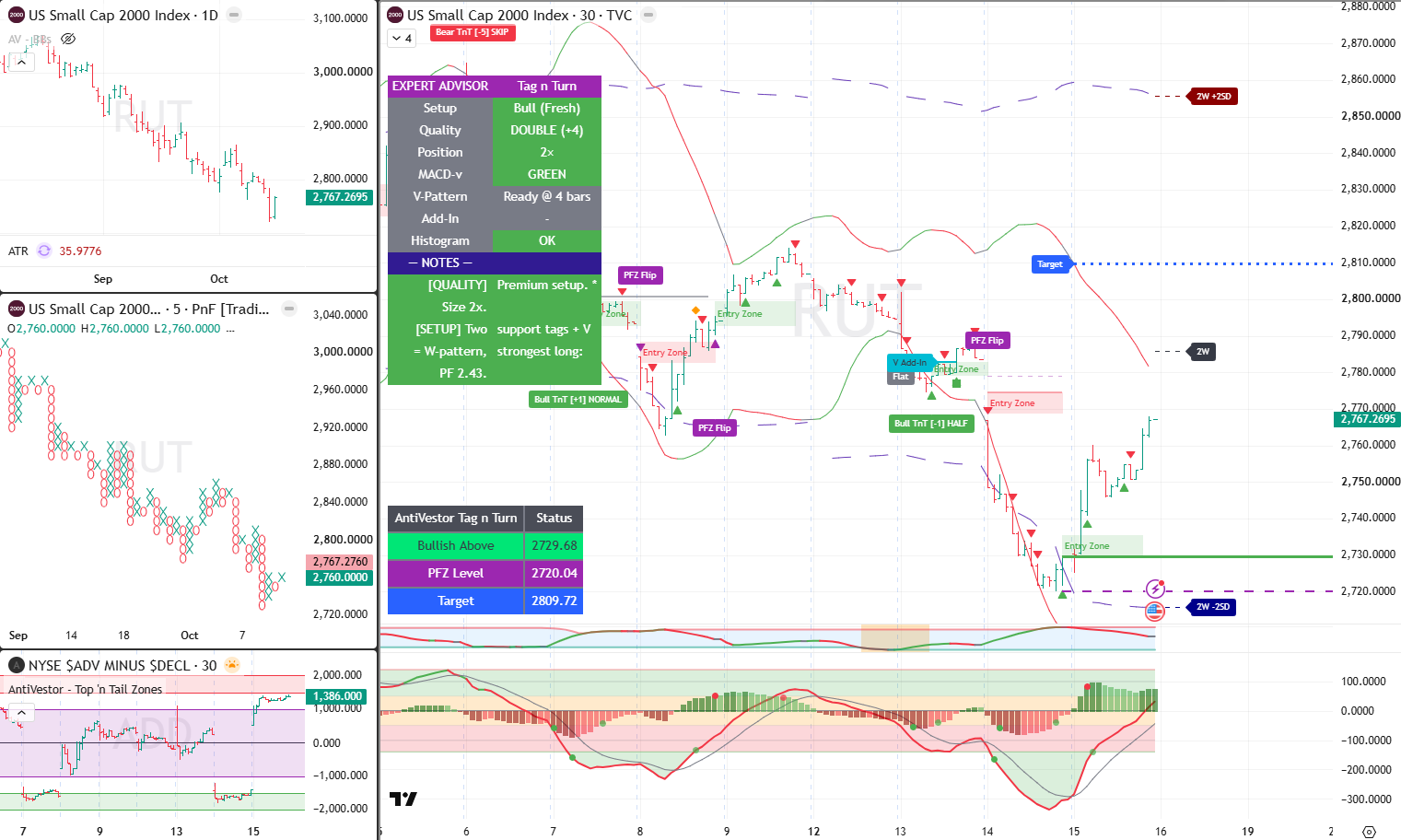Click the 2000 symbol logo on the 30 TVC chart
Image resolution: width=1401 pixels, height=840 pixels.
(395, 15)
